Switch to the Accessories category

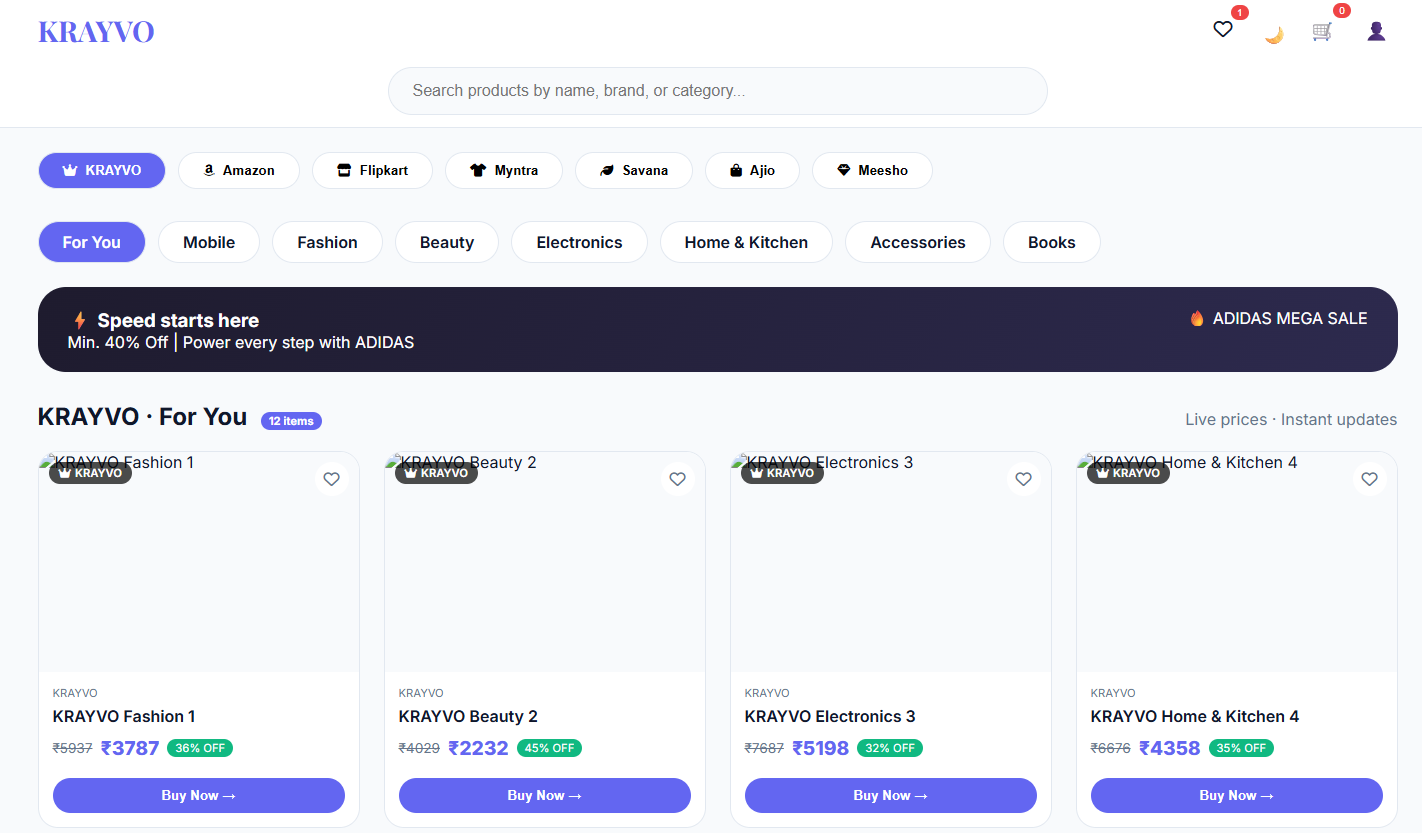tap(918, 242)
